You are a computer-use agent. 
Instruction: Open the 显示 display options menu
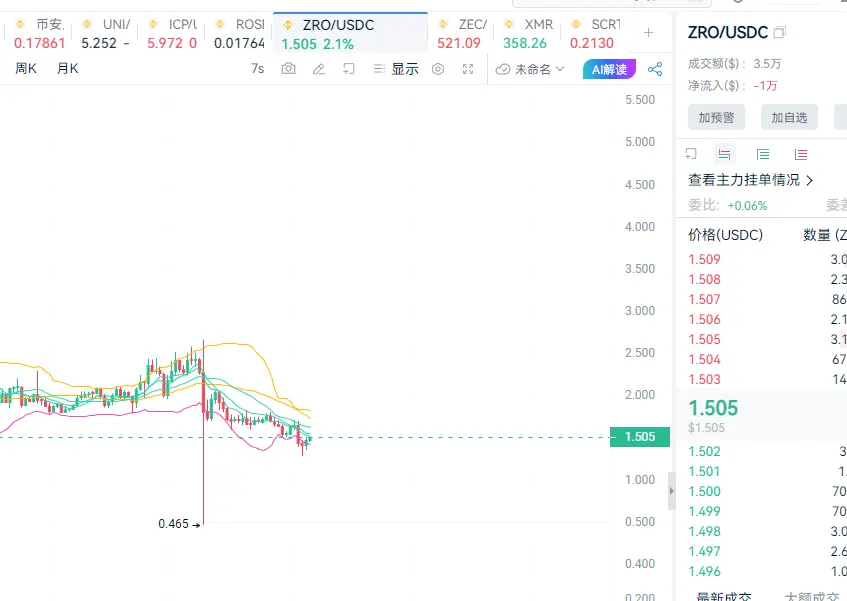tap(396, 69)
